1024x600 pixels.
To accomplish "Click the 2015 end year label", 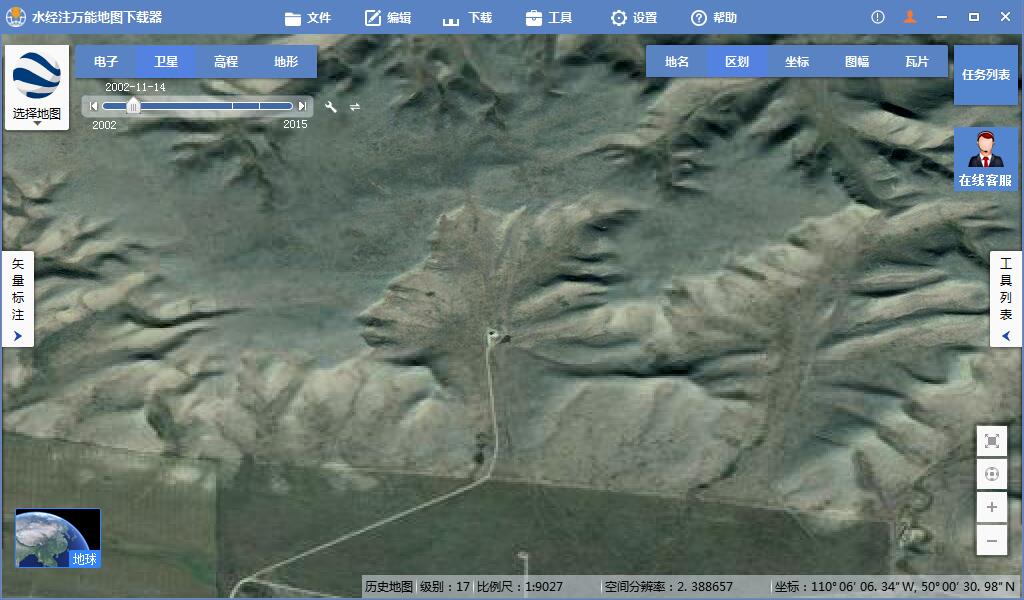I will click(x=295, y=124).
